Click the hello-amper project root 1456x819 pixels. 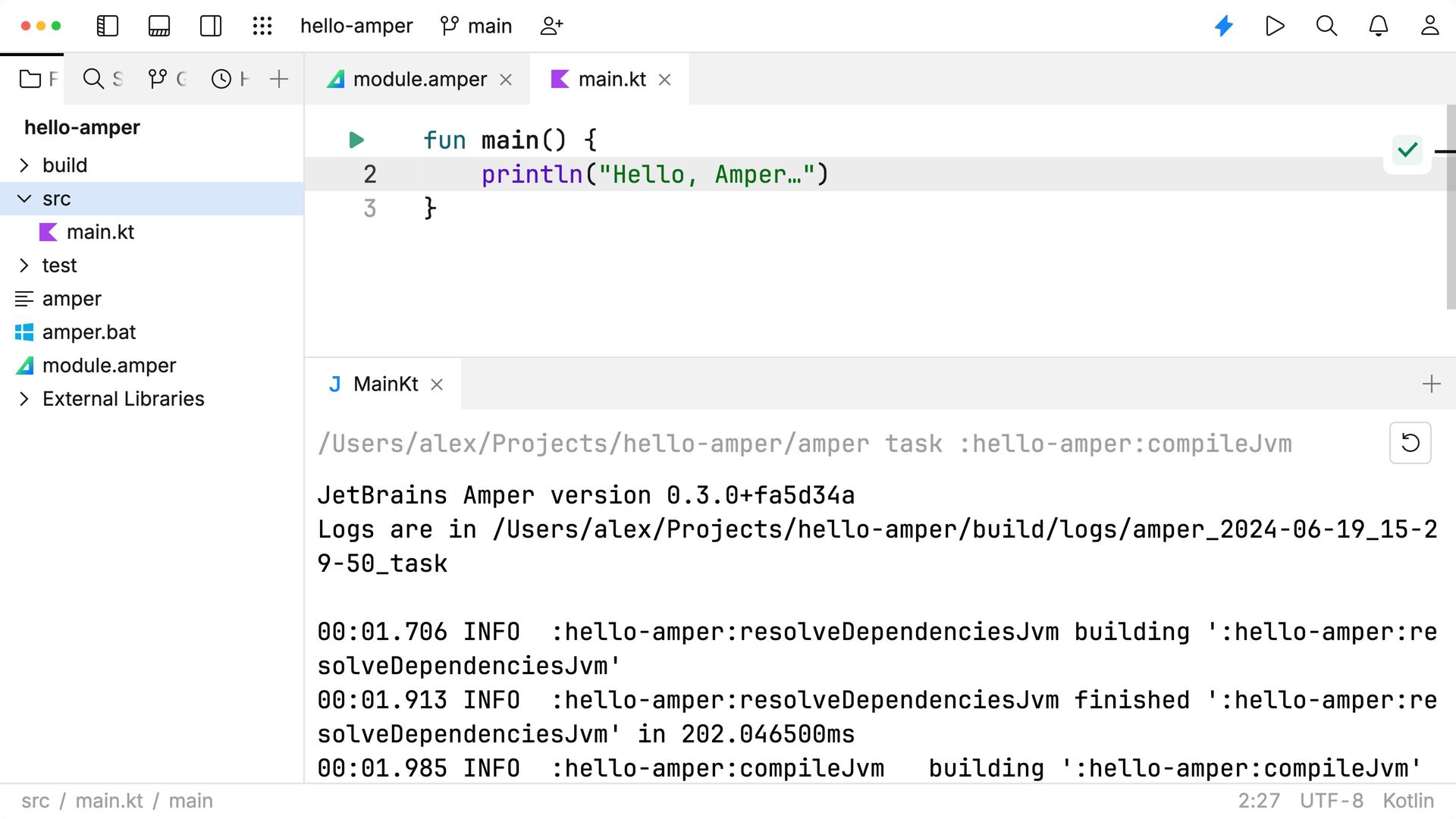(x=82, y=127)
